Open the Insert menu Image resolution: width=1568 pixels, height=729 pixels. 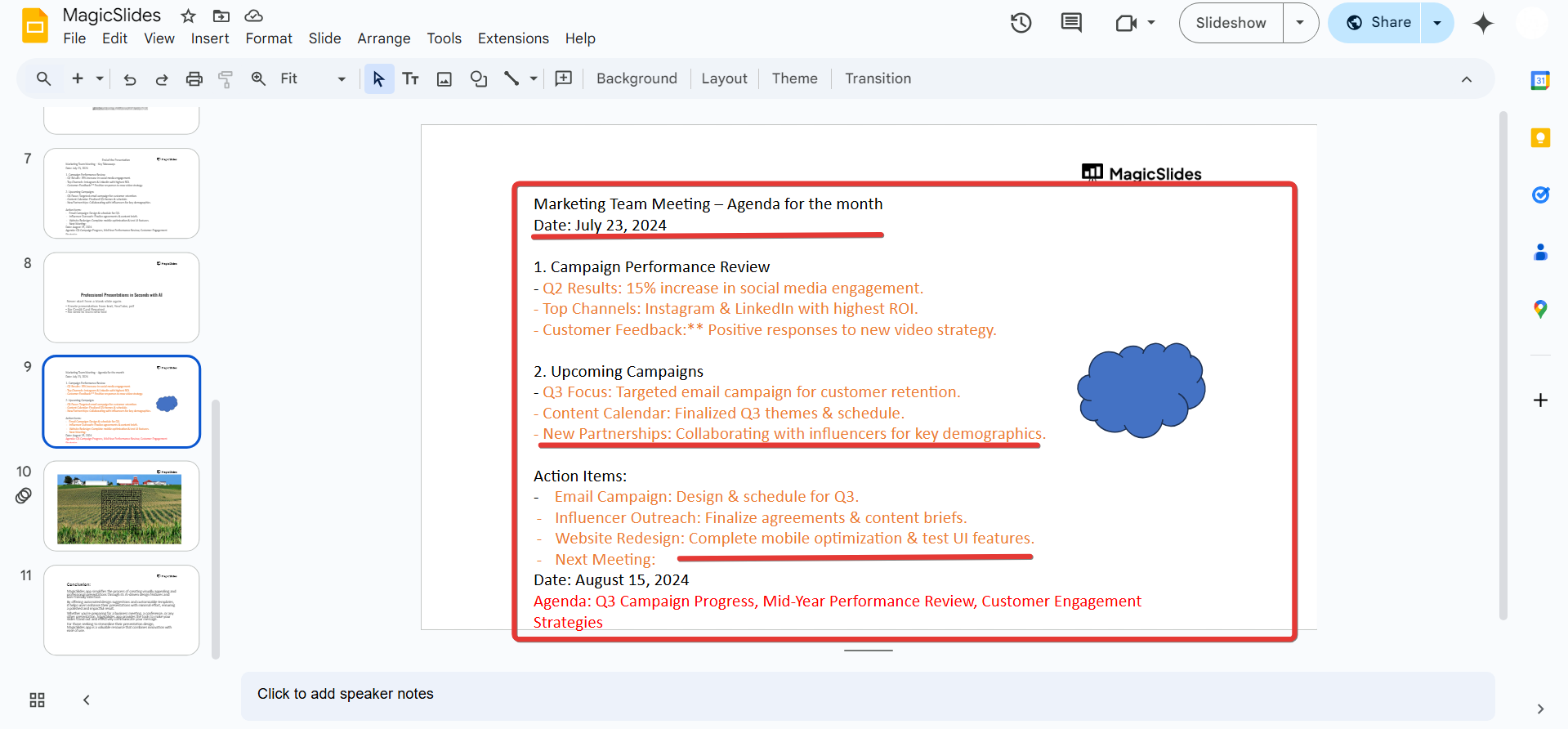point(210,38)
